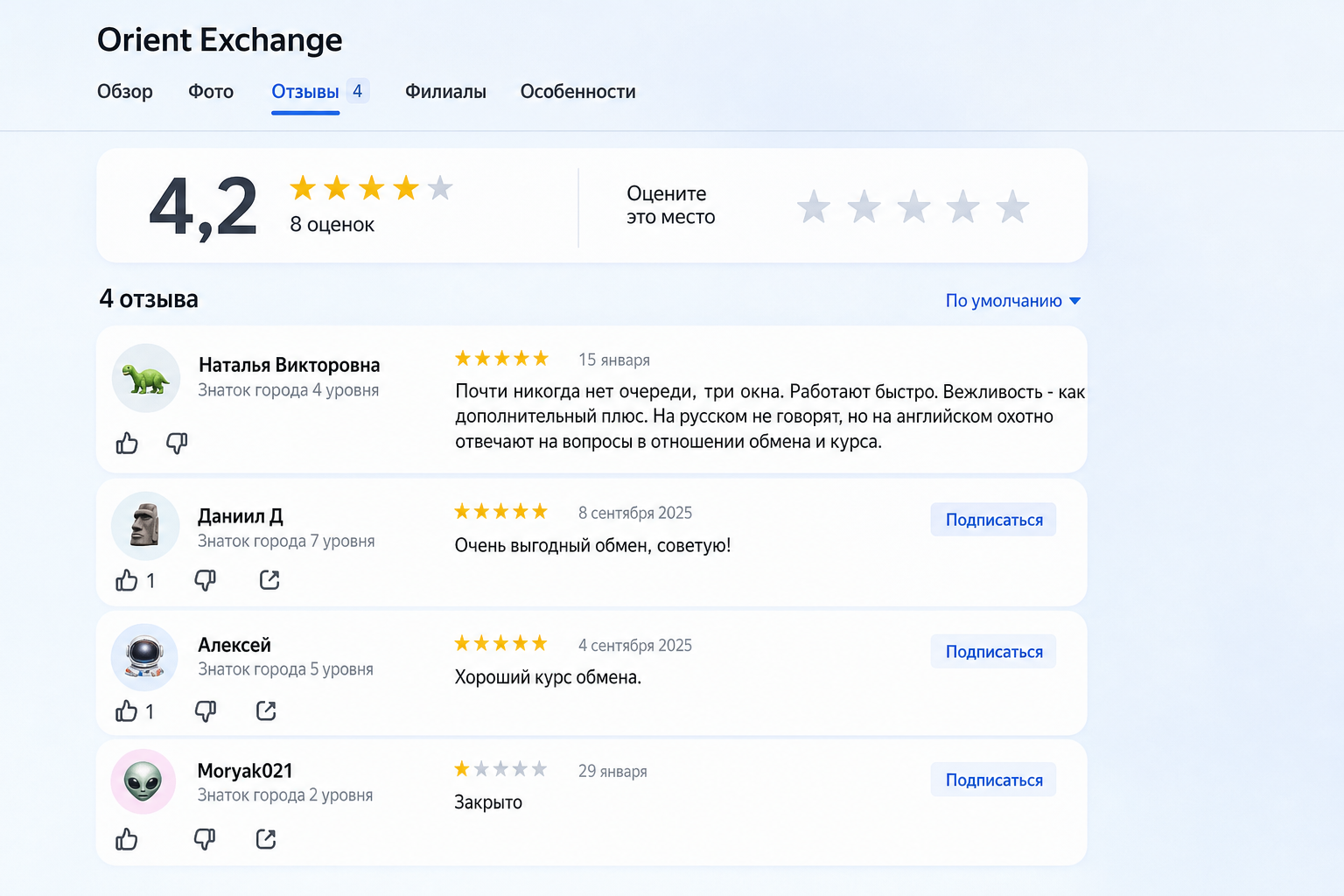
Task: Switch to the Фото tab
Action: (211, 92)
